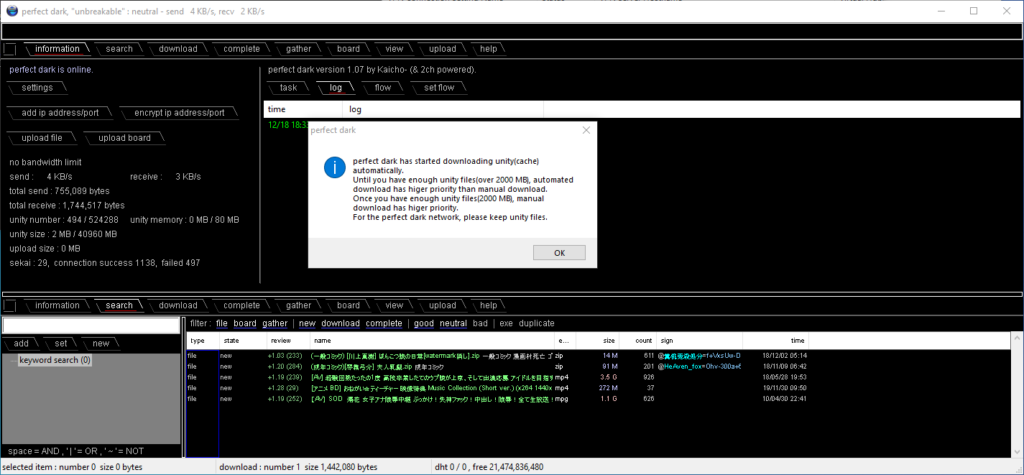Image resolution: width=1024 pixels, height=475 pixels.
Task: Select the 14 M zip file row
Action: coord(500,355)
